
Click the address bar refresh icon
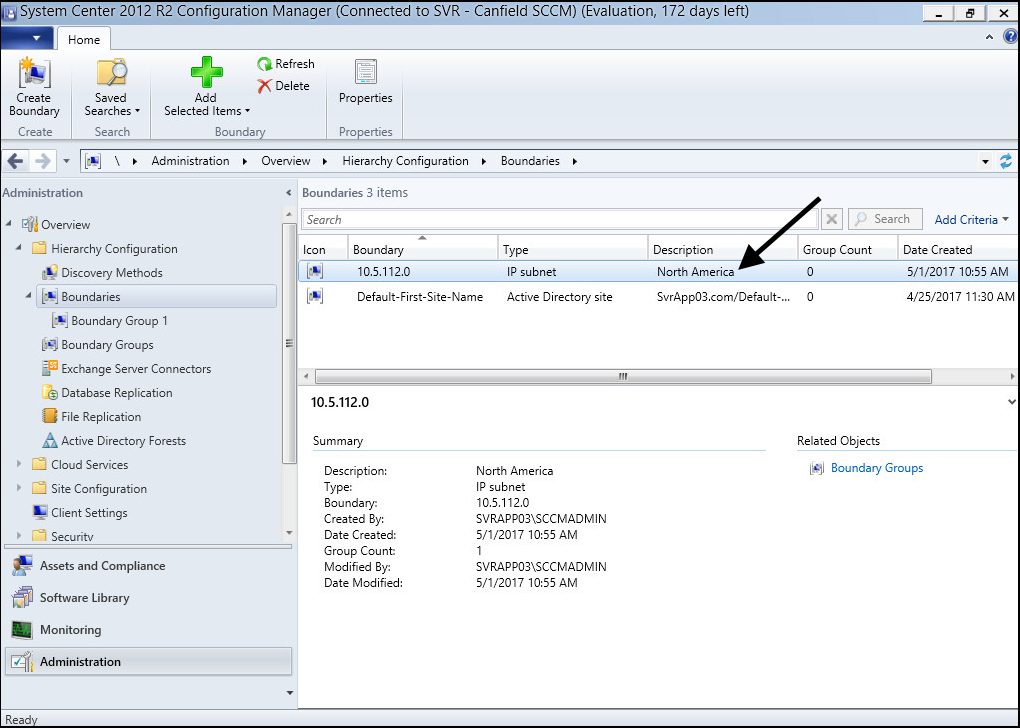coord(1006,161)
